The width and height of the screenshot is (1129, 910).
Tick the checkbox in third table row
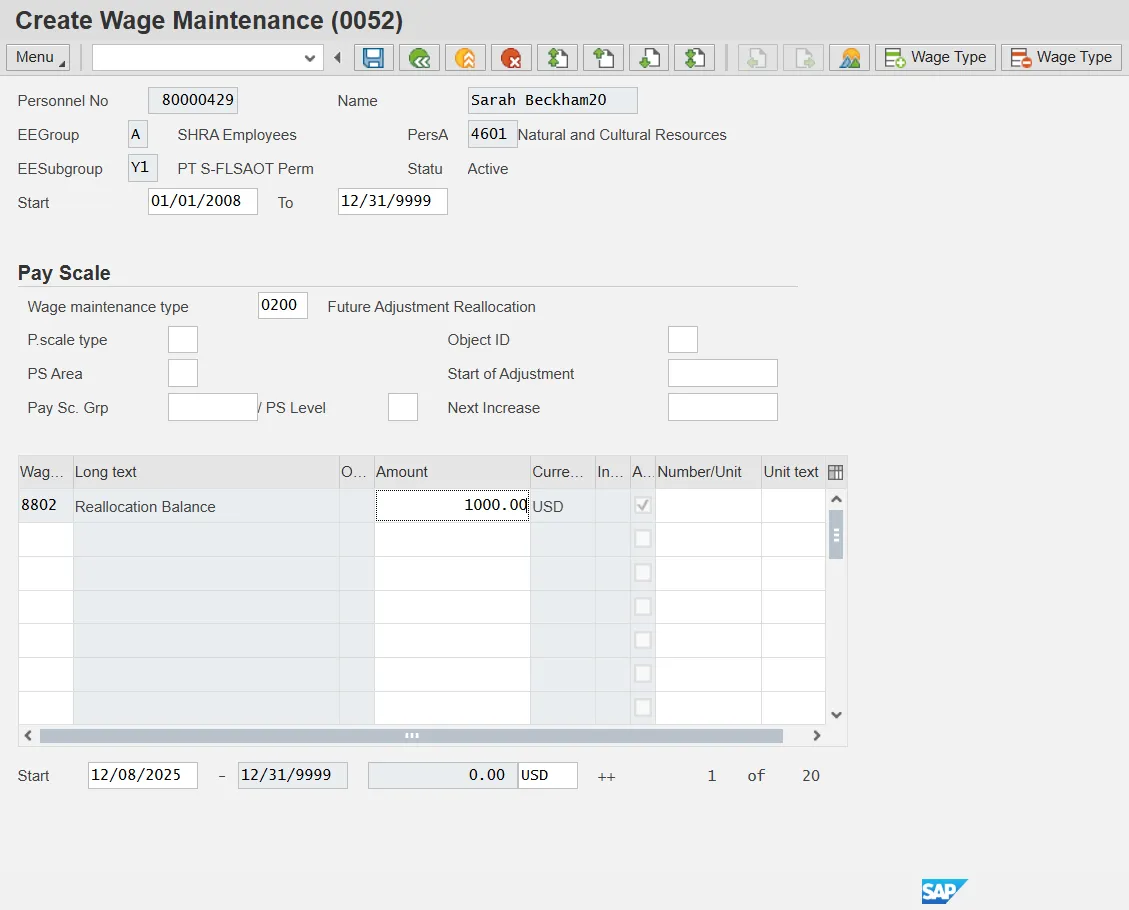click(643, 573)
